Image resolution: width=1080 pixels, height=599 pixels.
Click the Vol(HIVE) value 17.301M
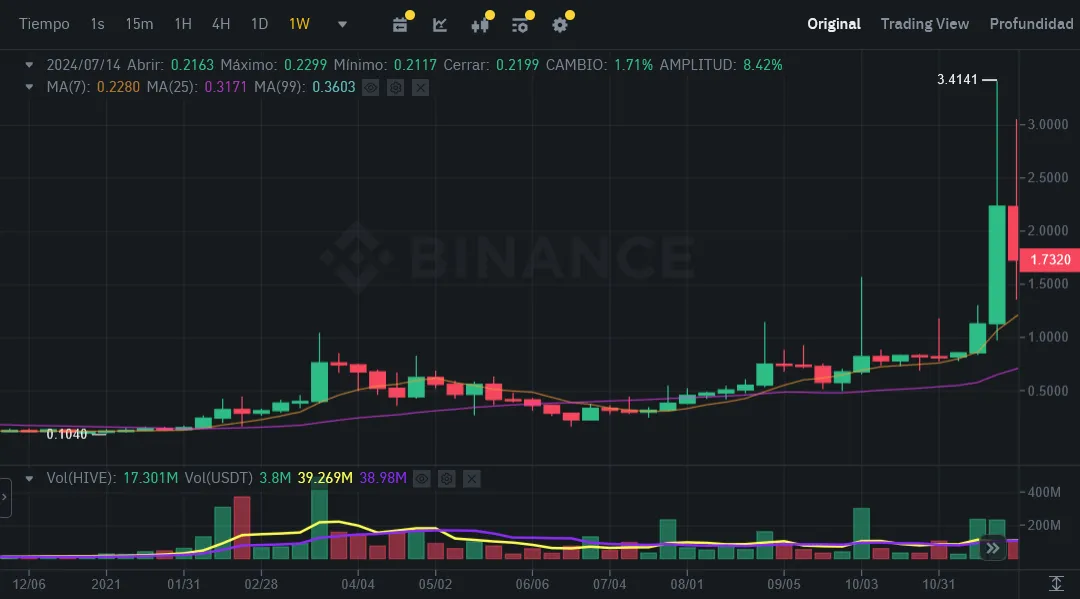[x=150, y=478]
